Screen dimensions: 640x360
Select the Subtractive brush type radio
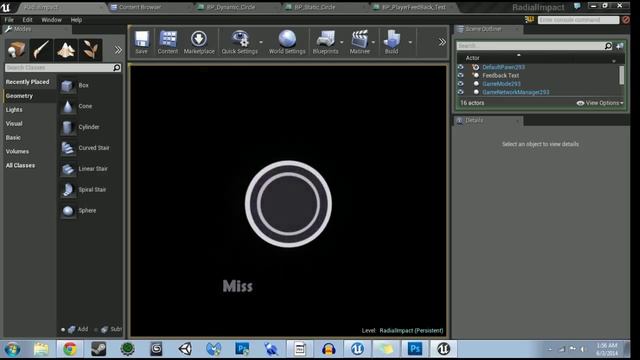point(96,329)
